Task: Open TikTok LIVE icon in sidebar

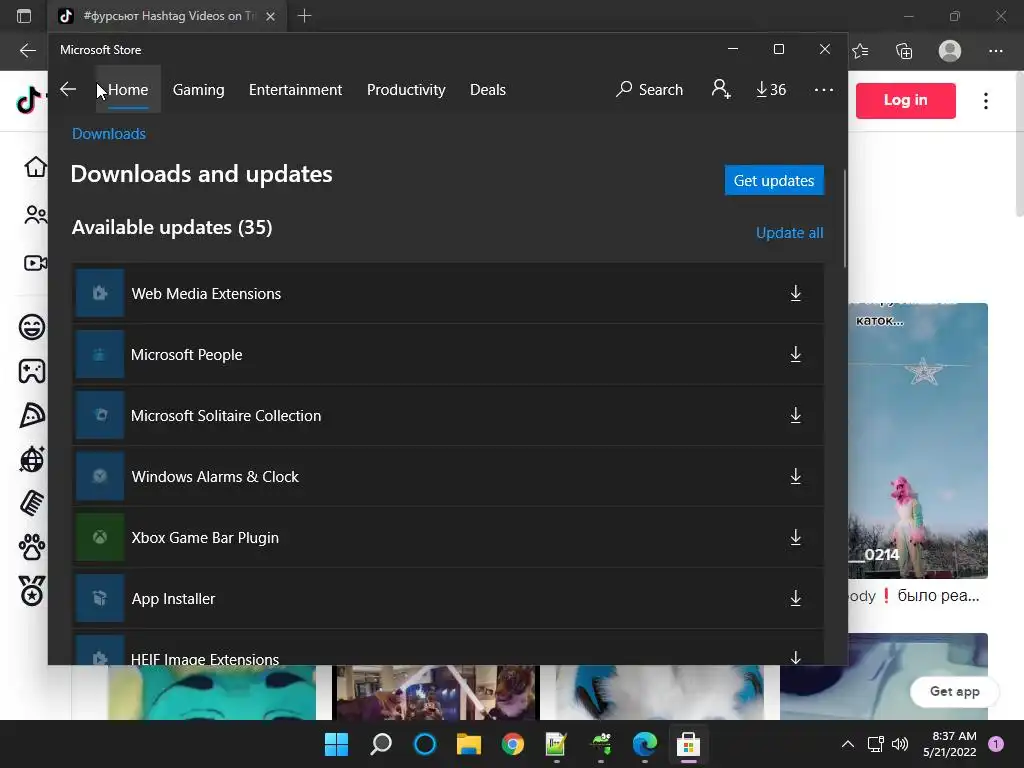Action: 35,263
